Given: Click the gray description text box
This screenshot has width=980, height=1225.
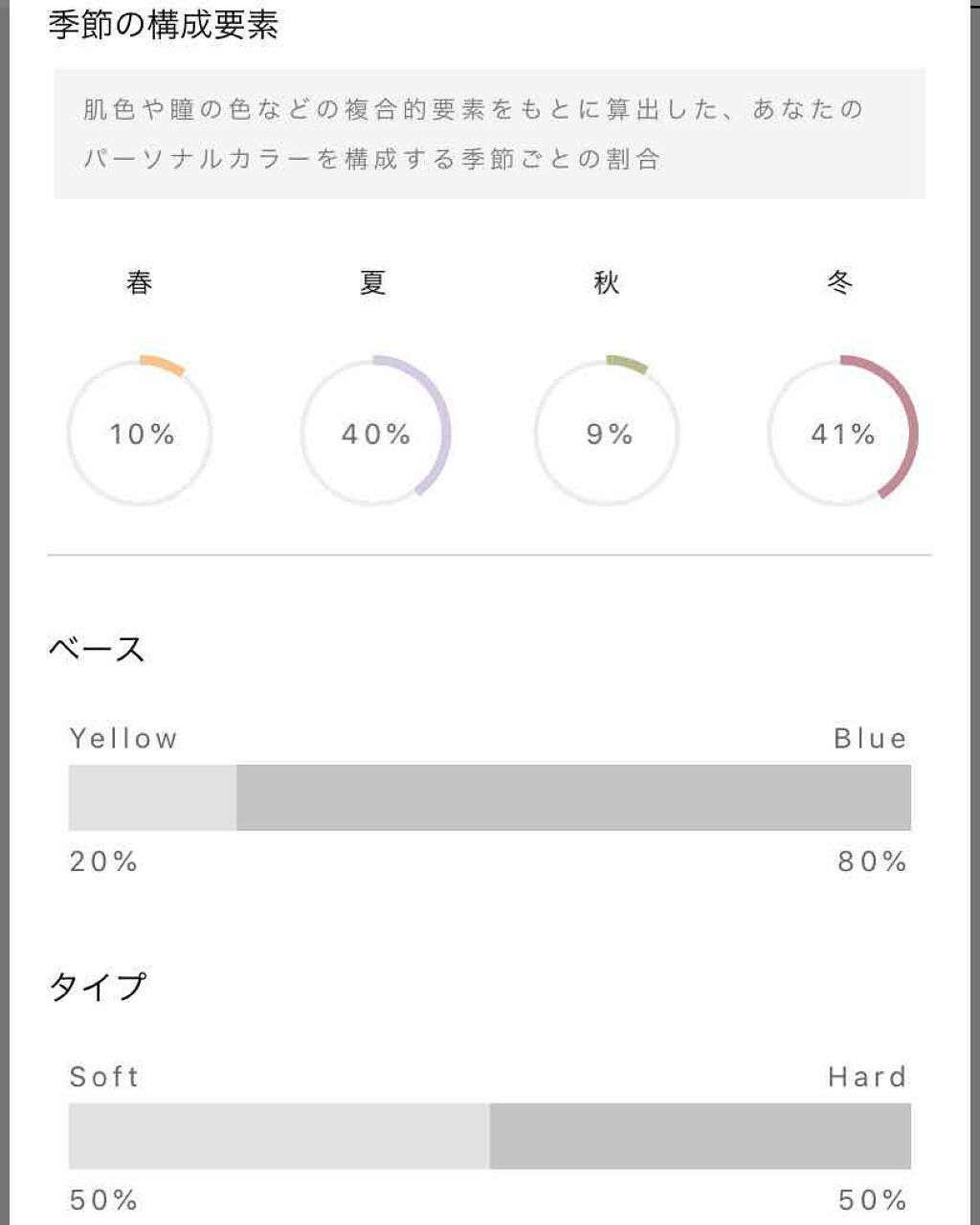Looking at the screenshot, I should click(x=489, y=134).
